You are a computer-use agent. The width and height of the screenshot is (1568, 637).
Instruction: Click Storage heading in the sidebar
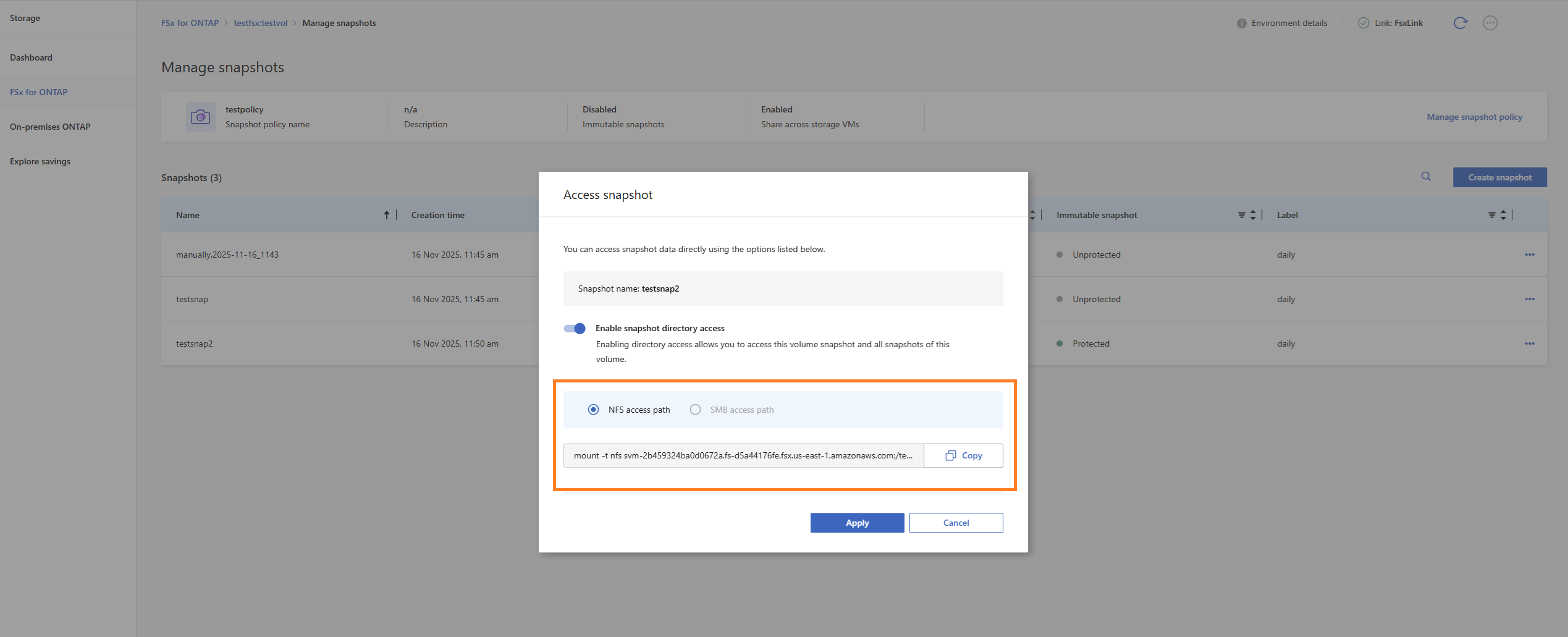click(x=25, y=18)
